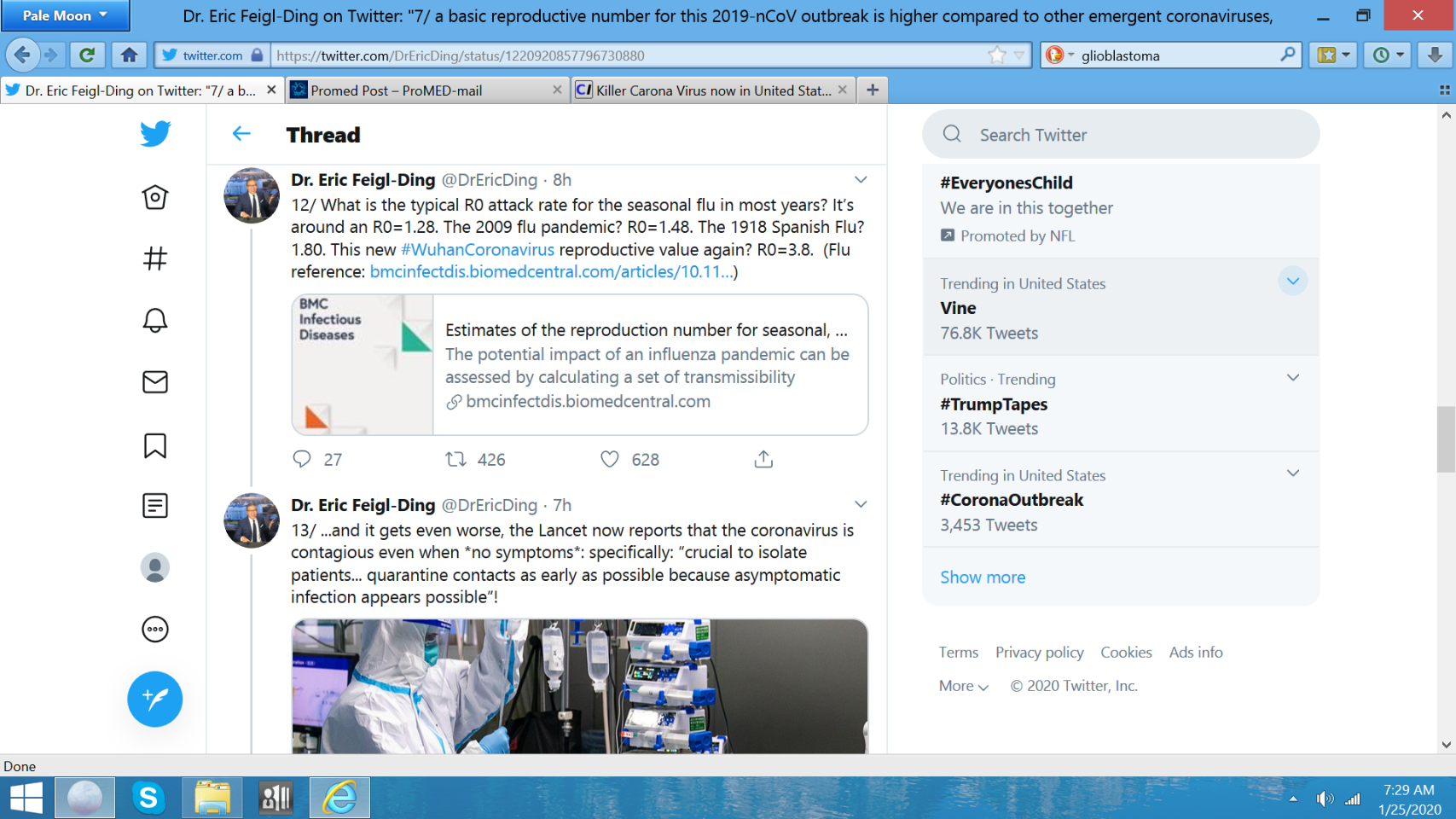Open Notifications bell icon
The height and width of the screenshot is (819, 1456).
155,321
